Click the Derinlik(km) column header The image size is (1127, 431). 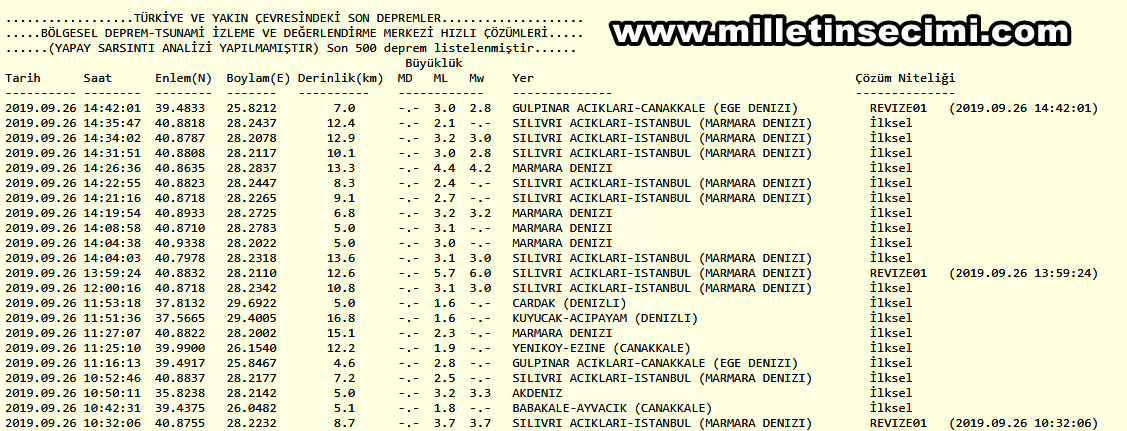click(340, 78)
